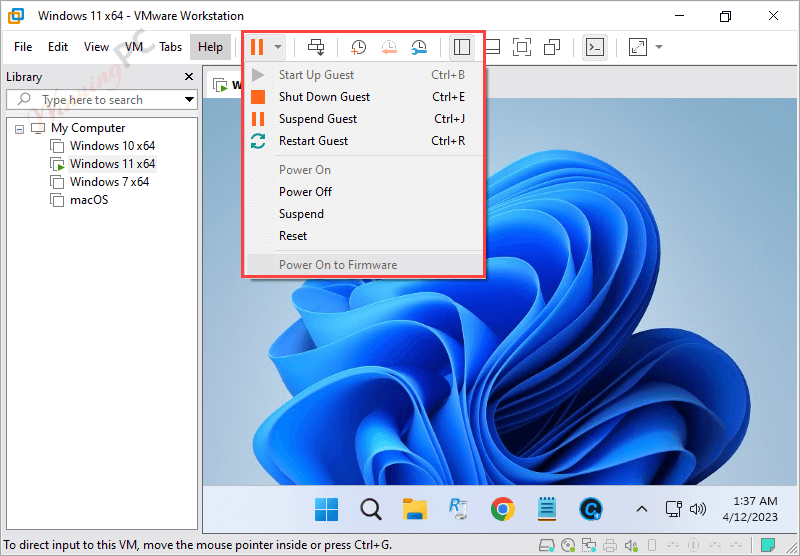Open the View menu
This screenshot has width=800, height=556.
[x=96, y=47]
